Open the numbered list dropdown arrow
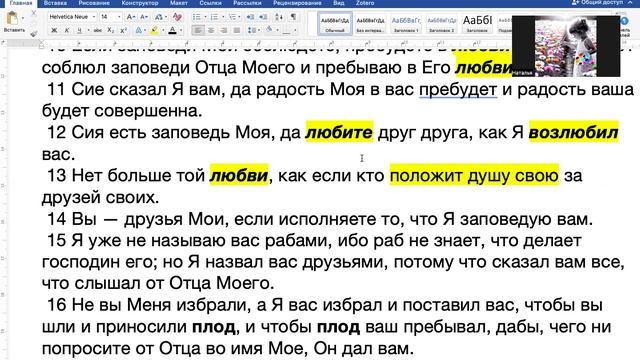Viewport: 640px width, 360px height. coord(223,17)
